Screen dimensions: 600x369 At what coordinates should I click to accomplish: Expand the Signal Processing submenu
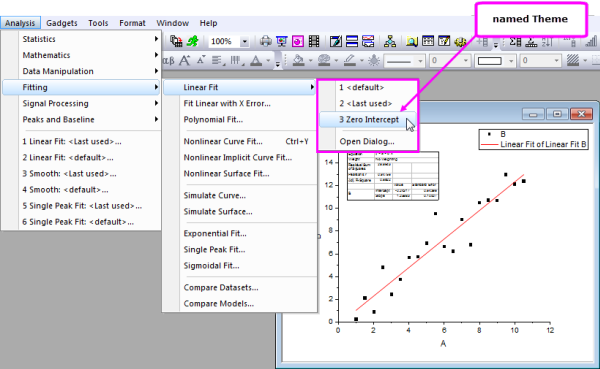coord(82,103)
